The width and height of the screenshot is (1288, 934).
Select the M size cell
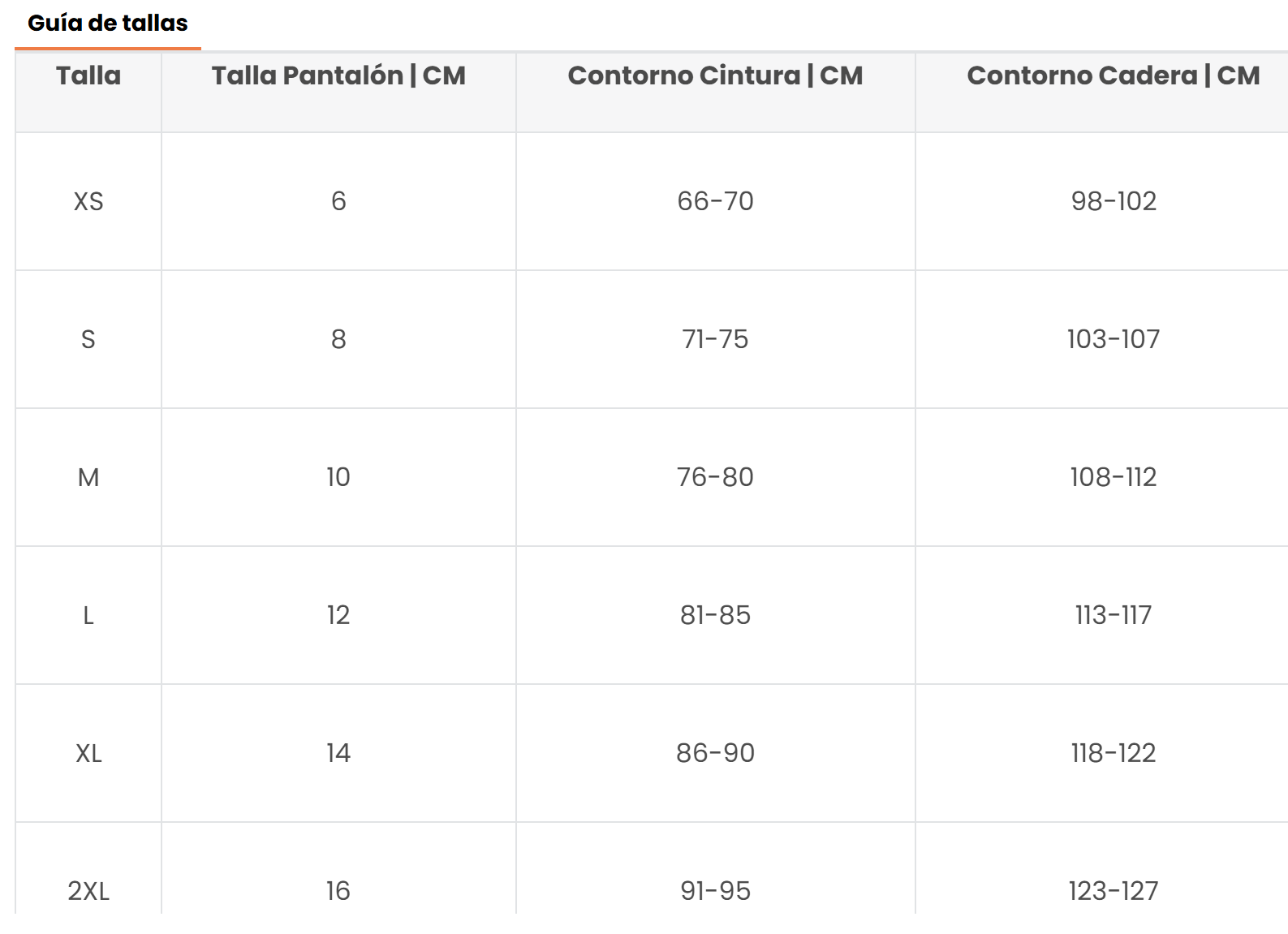click(88, 477)
